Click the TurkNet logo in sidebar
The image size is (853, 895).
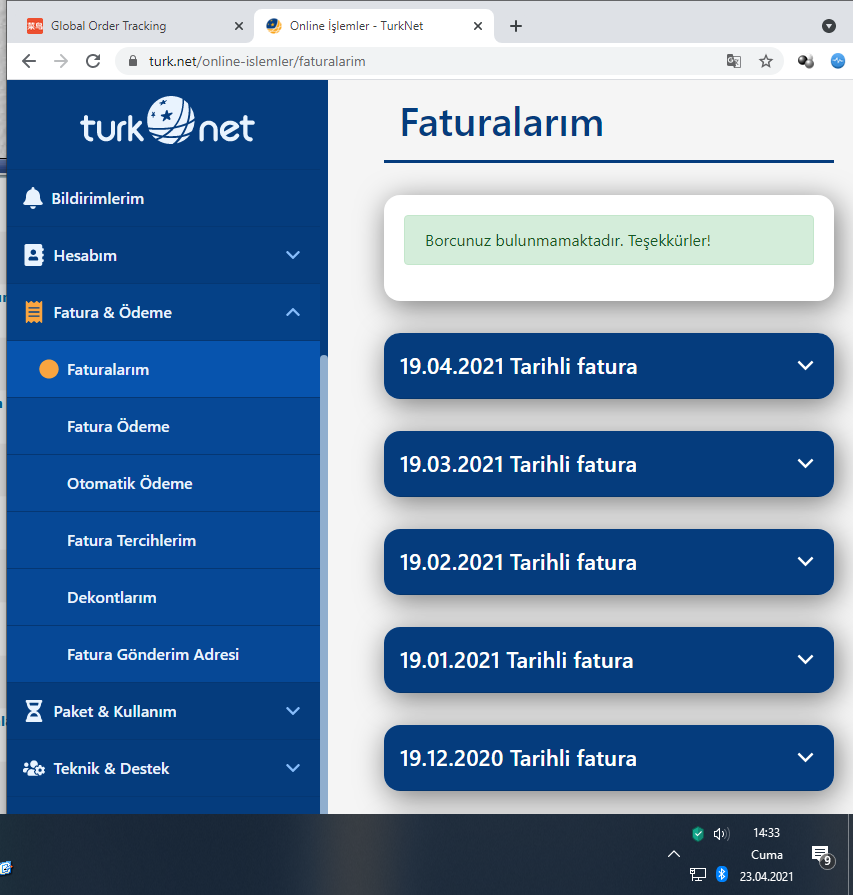[x=167, y=120]
